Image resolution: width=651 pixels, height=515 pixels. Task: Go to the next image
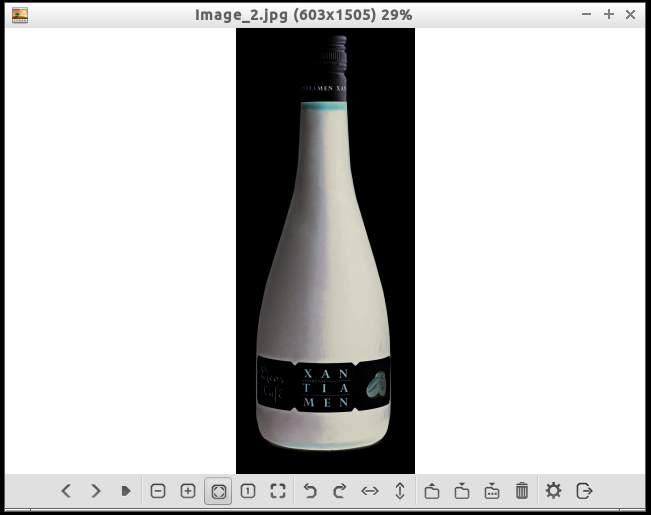pyautogui.click(x=96, y=491)
